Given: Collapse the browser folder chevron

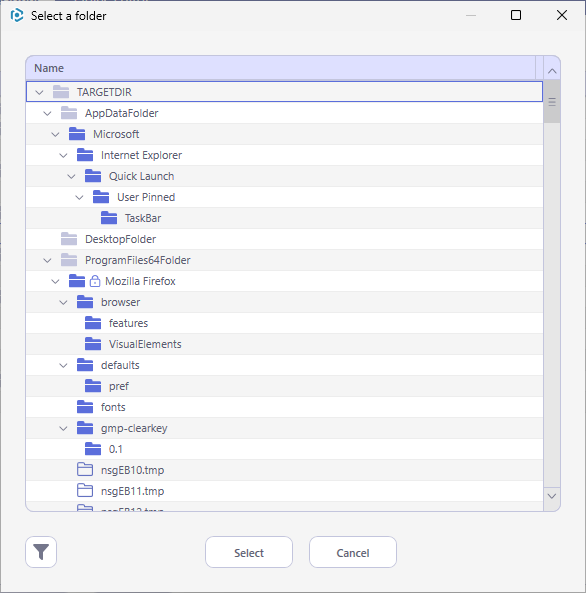Looking at the screenshot, I should point(63,303).
